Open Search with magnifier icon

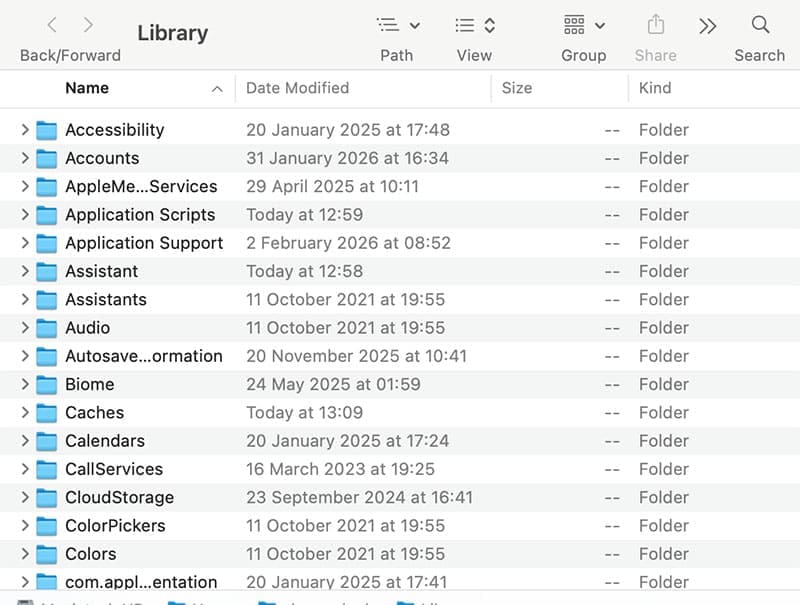[x=760, y=24]
